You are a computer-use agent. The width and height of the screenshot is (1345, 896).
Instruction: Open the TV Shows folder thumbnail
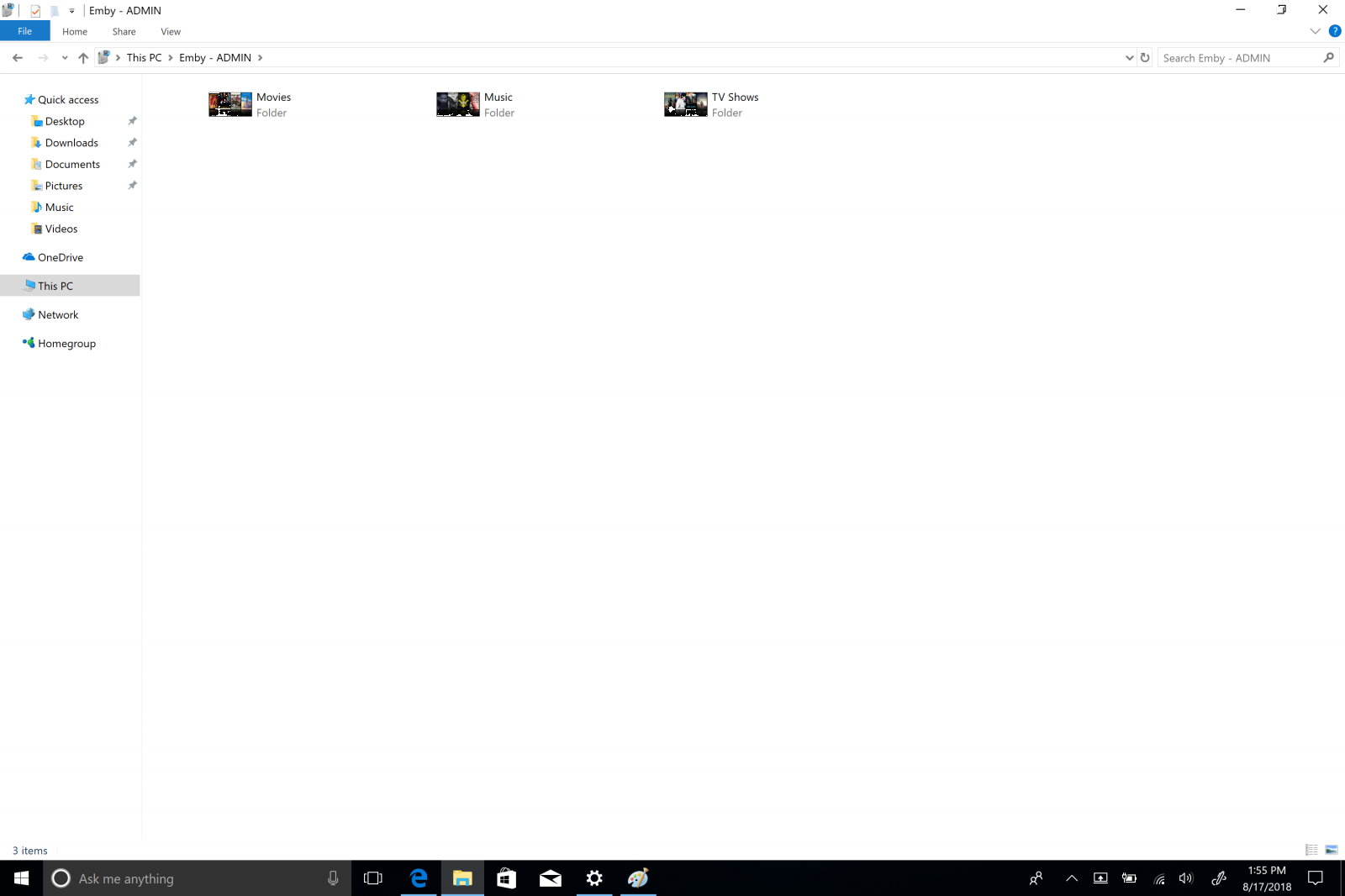[x=686, y=104]
